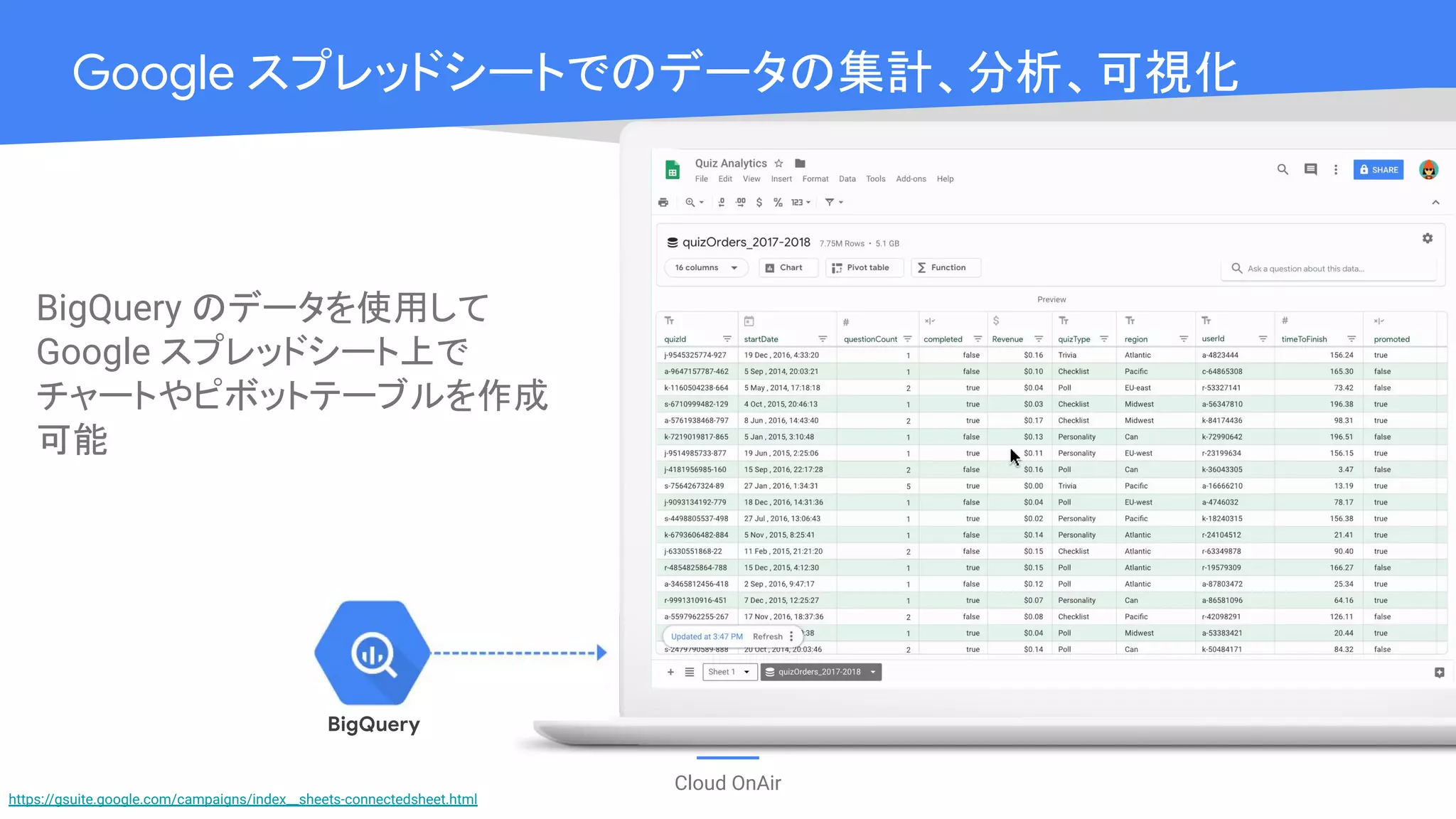Open the File menu
This screenshot has height=819, width=1456.
[x=701, y=178]
